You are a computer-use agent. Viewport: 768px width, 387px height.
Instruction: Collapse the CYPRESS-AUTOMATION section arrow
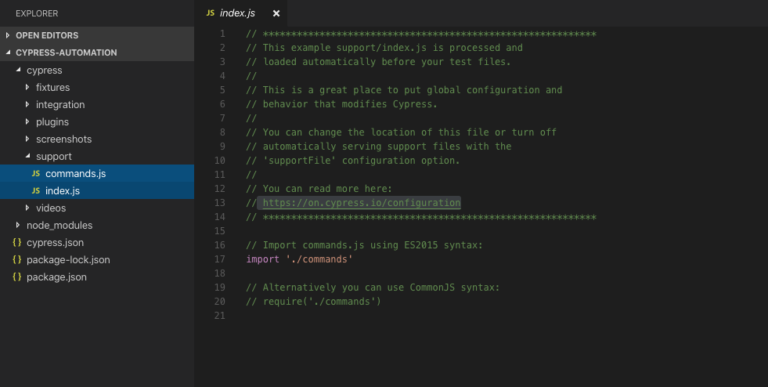8,52
